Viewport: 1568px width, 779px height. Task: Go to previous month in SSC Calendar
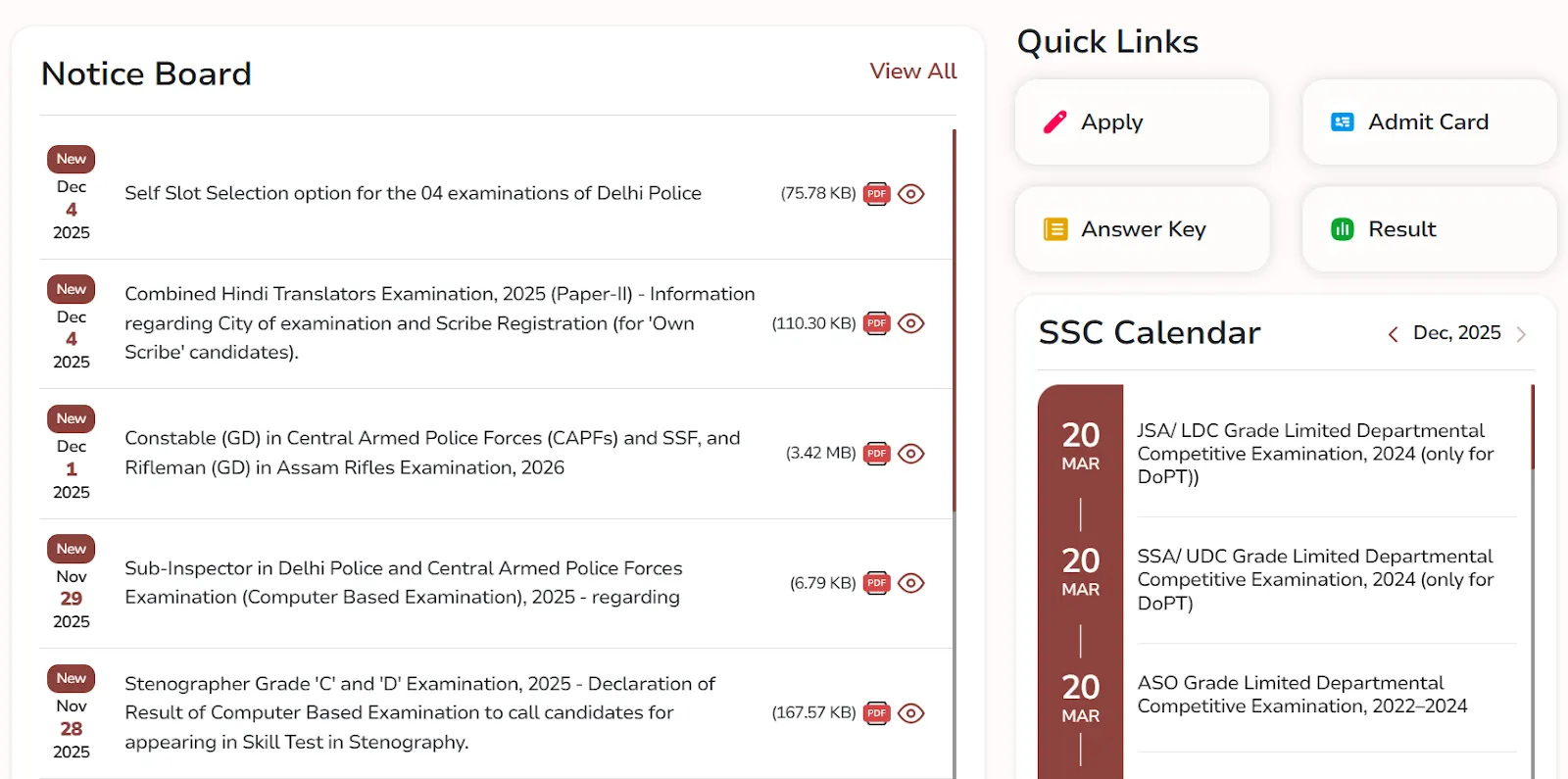click(1393, 333)
